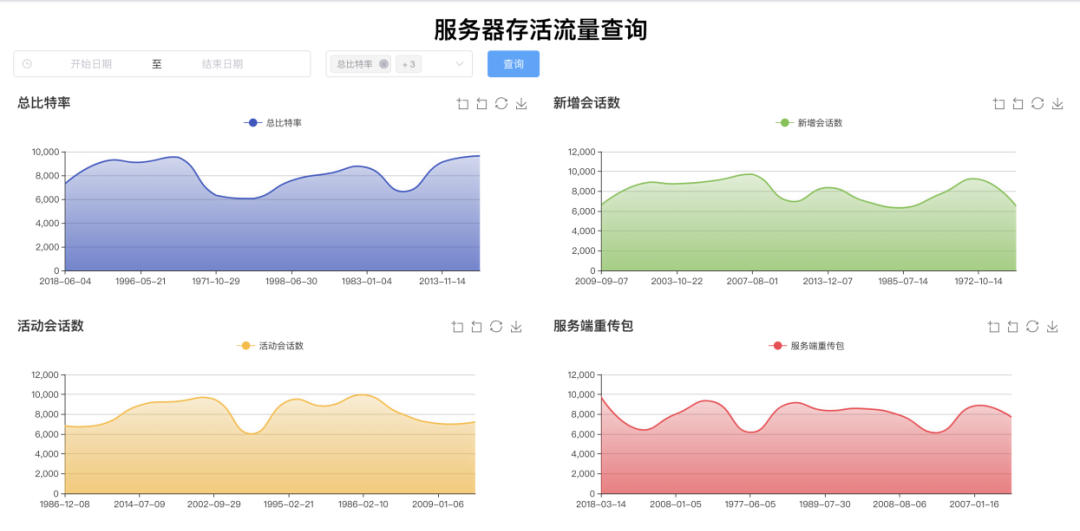
Task: Open the 结束日期 end date picker
Action: pos(222,64)
